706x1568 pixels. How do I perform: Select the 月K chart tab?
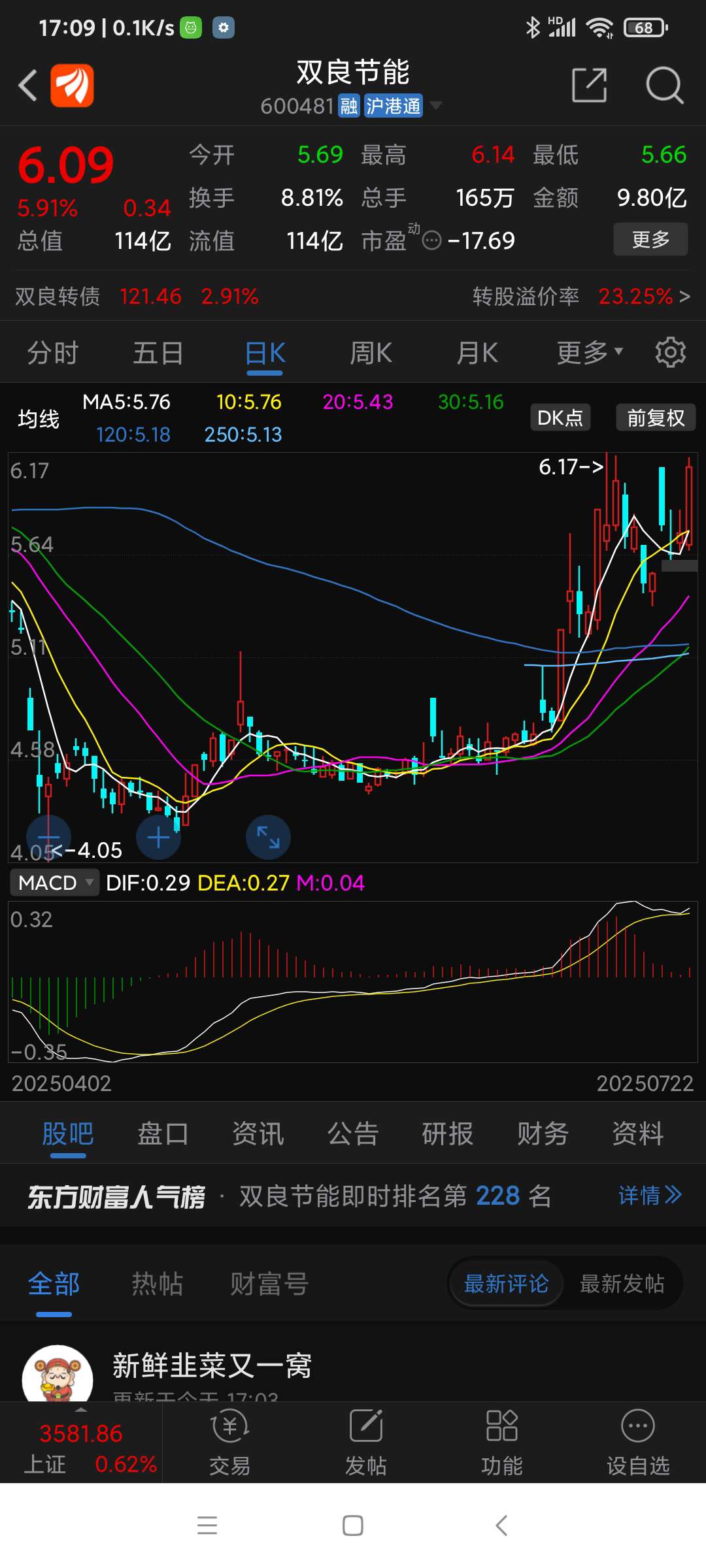coord(477,353)
